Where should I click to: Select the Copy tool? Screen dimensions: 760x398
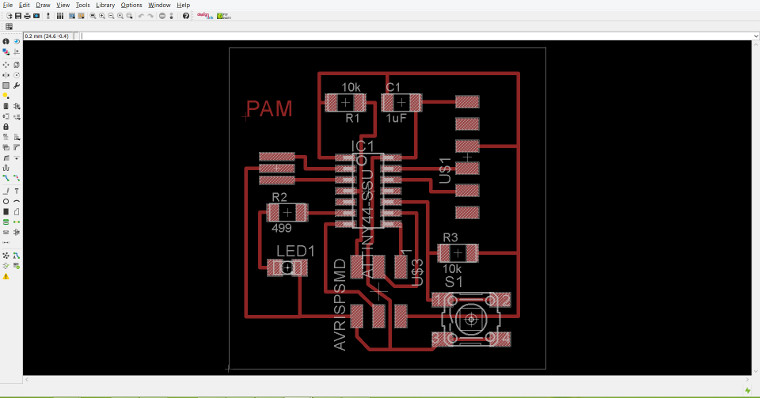point(16,65)
